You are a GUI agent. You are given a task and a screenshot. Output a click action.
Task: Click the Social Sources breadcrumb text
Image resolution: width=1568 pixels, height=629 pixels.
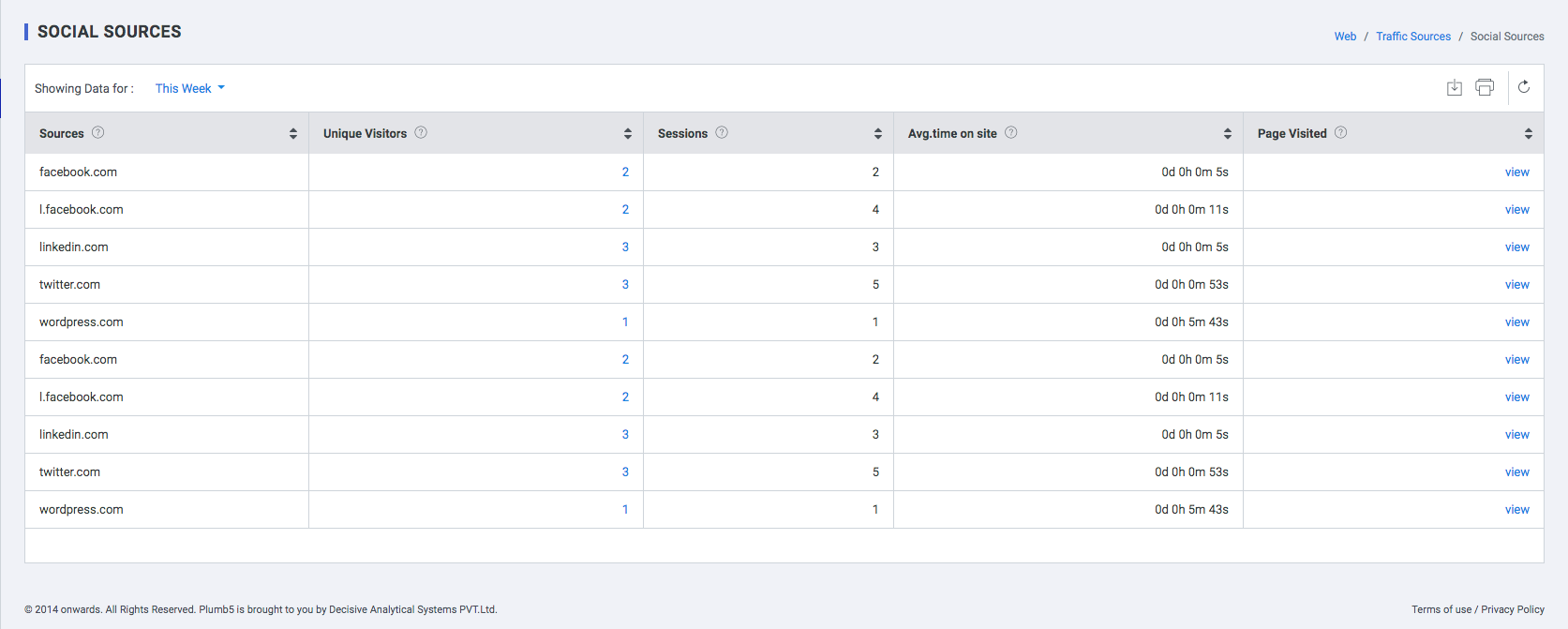point(1507,37)
